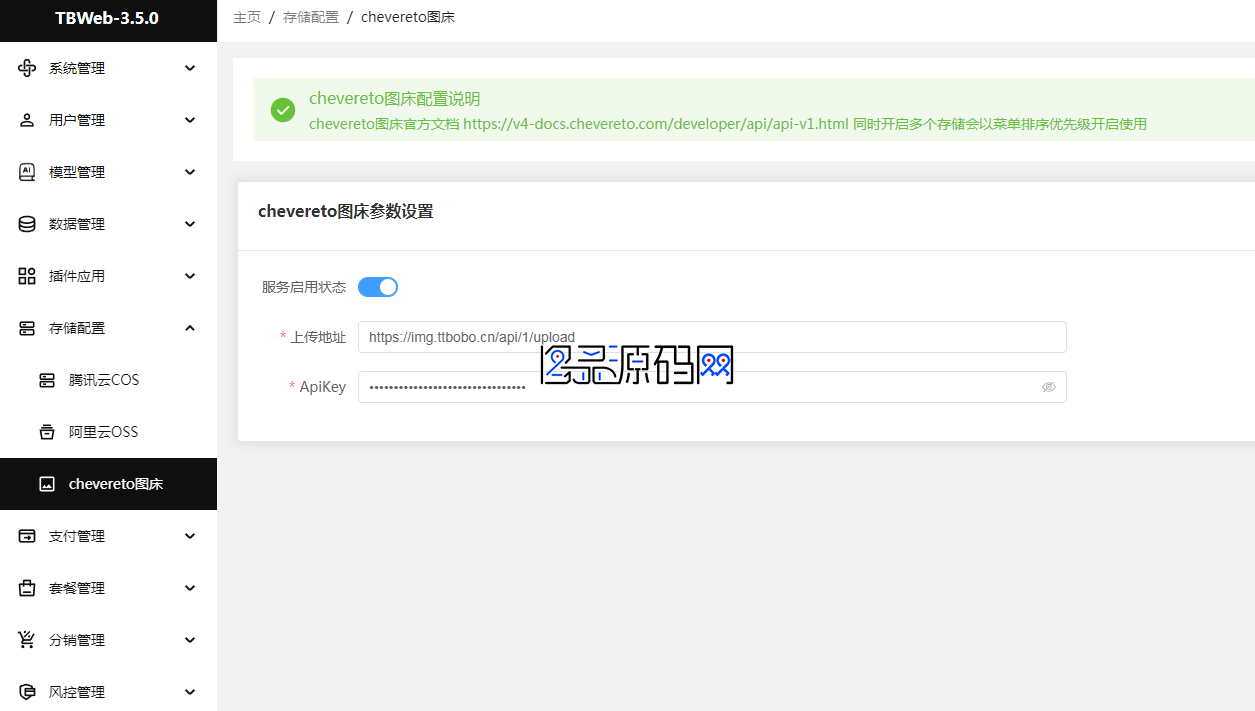Expand the 分销管理 chevron
This screenshot has width=1255, height=711.
pyautogui.click(x=190, y=640)
